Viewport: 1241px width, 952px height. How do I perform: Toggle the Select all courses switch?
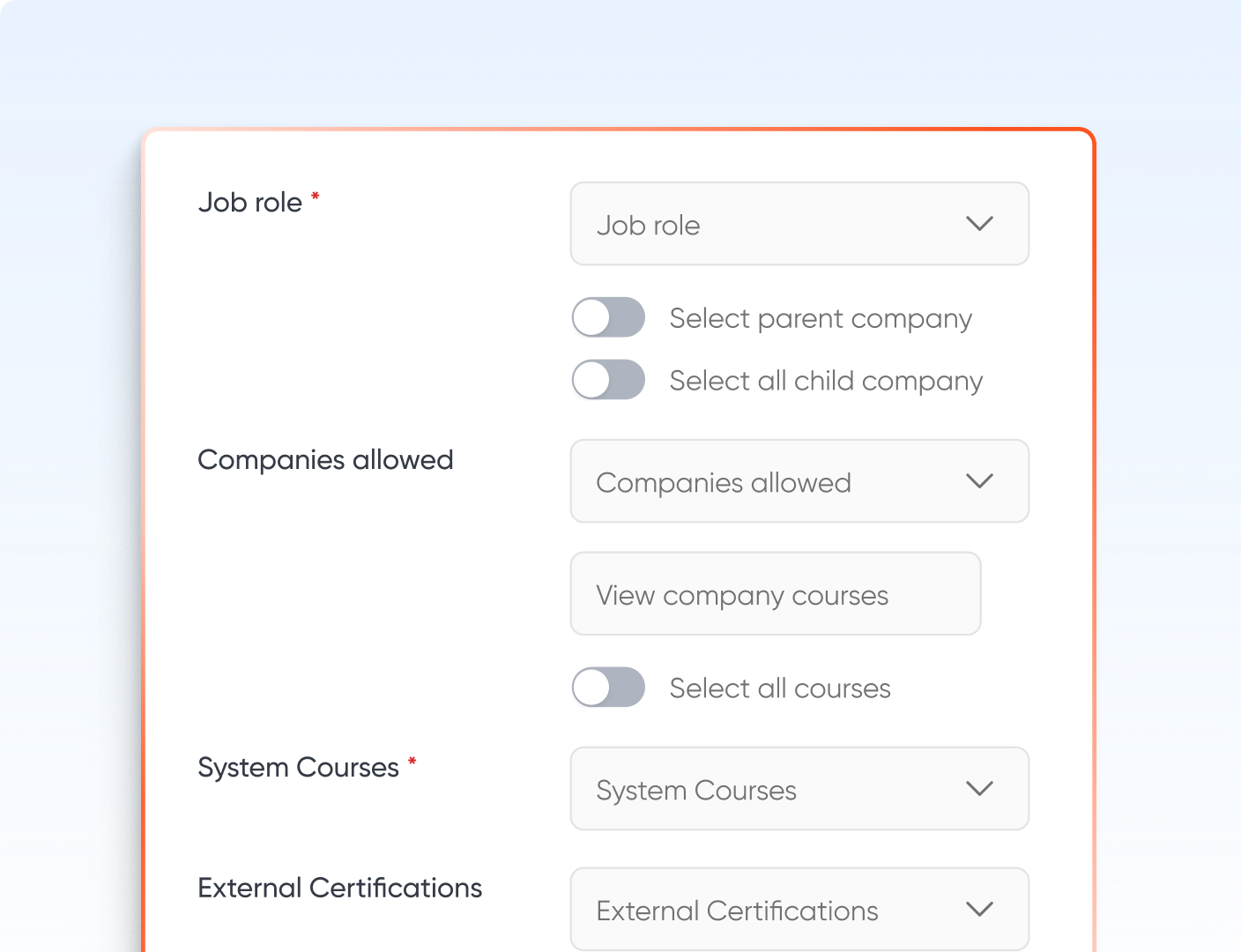(x=608, y=688)
